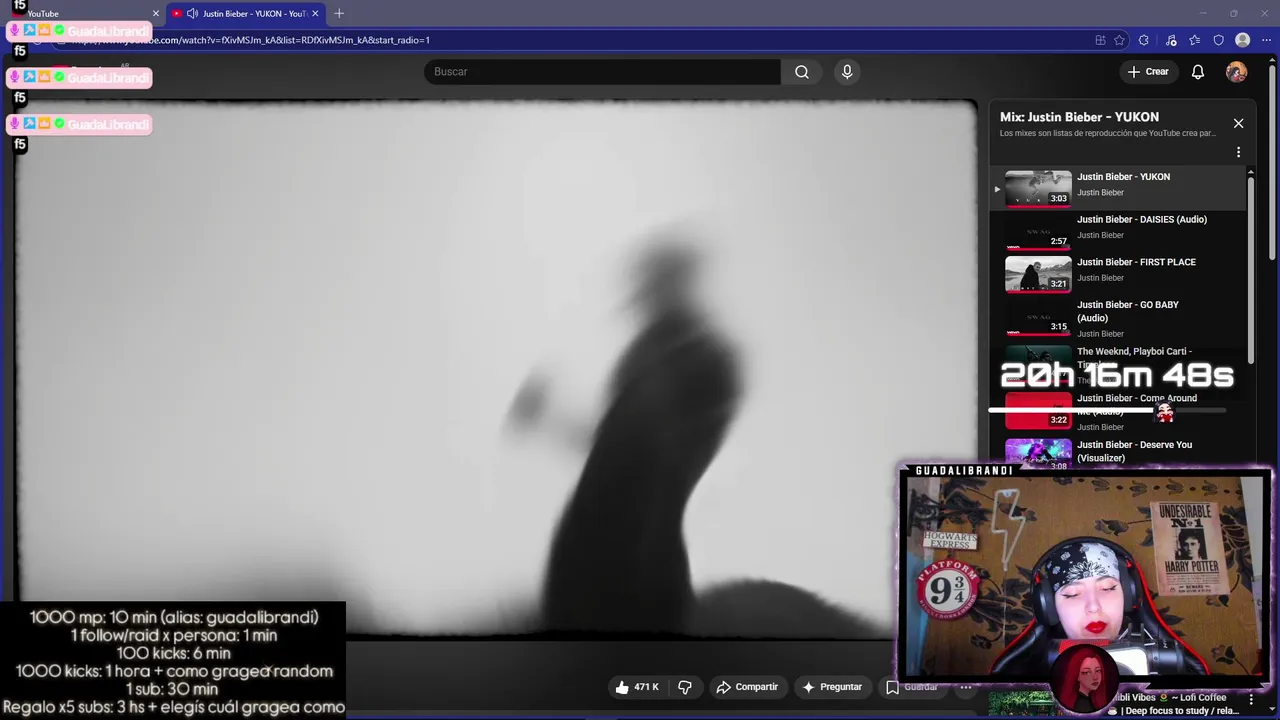This screenshot has height=720, width=1280.
Task: Select Justin Bieber - YUKON playlist thumbnail
Action: [1038, 188]
